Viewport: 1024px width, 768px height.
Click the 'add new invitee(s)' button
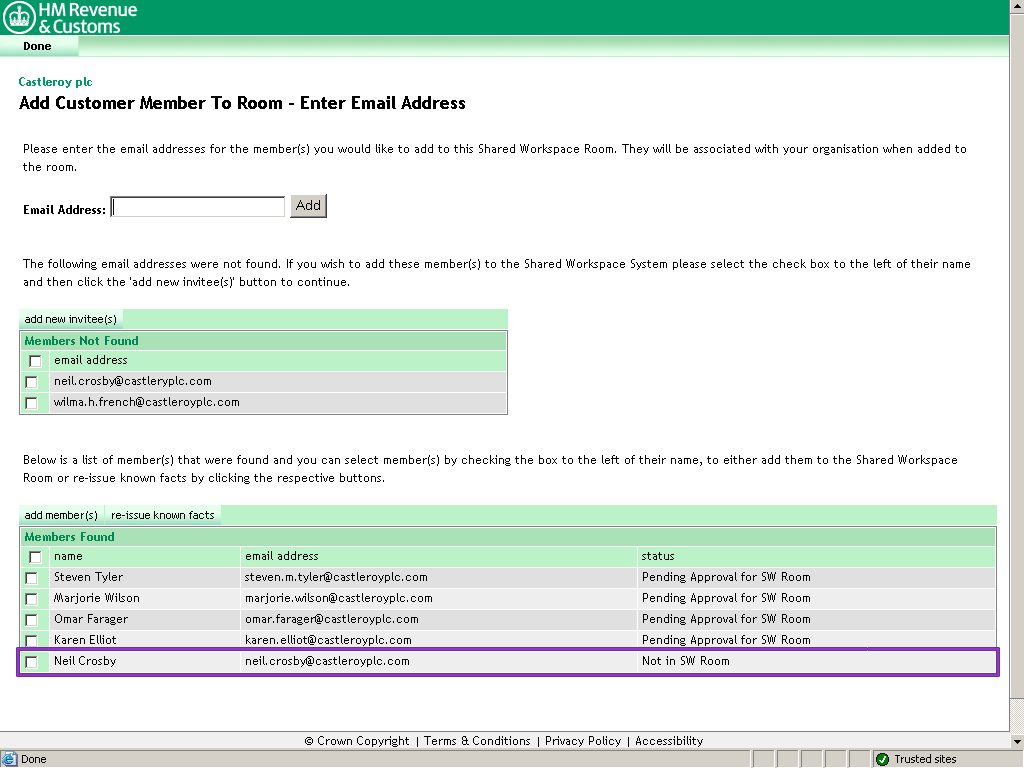71,319
